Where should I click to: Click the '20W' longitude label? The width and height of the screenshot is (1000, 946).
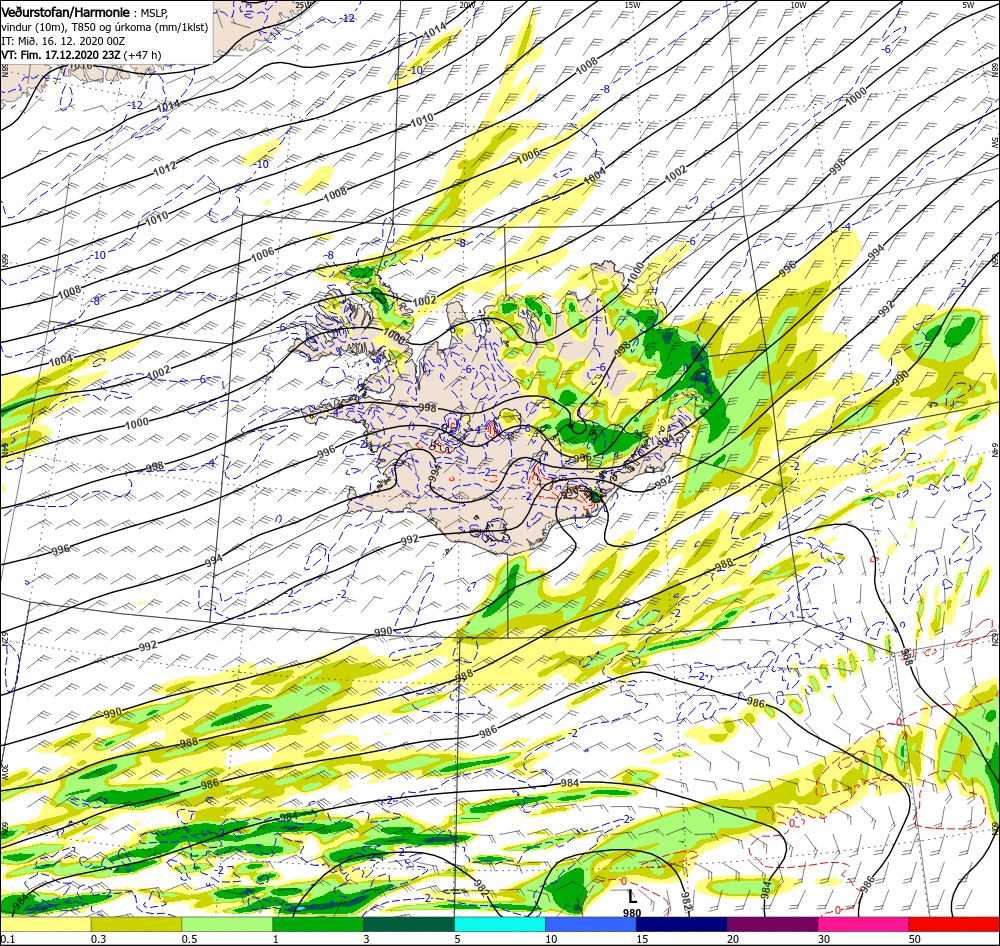pyautogui.click(x=467, y=5)
